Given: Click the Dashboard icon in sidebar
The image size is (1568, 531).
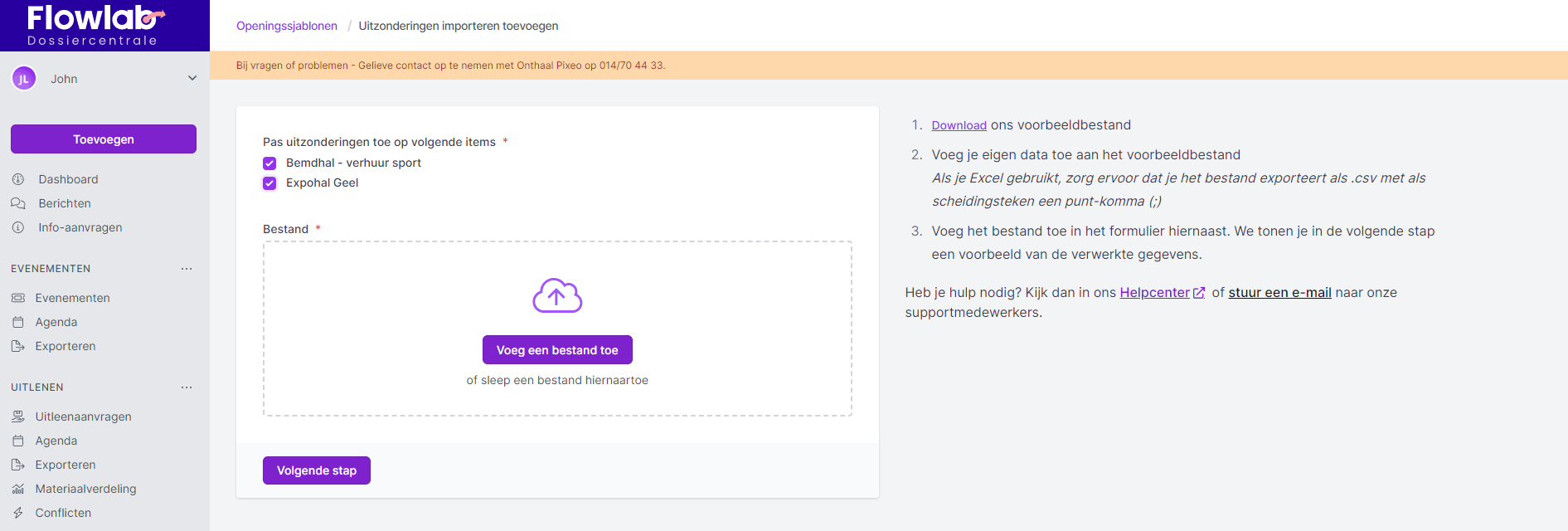Looking at the screenshot, I should point(18,179).
